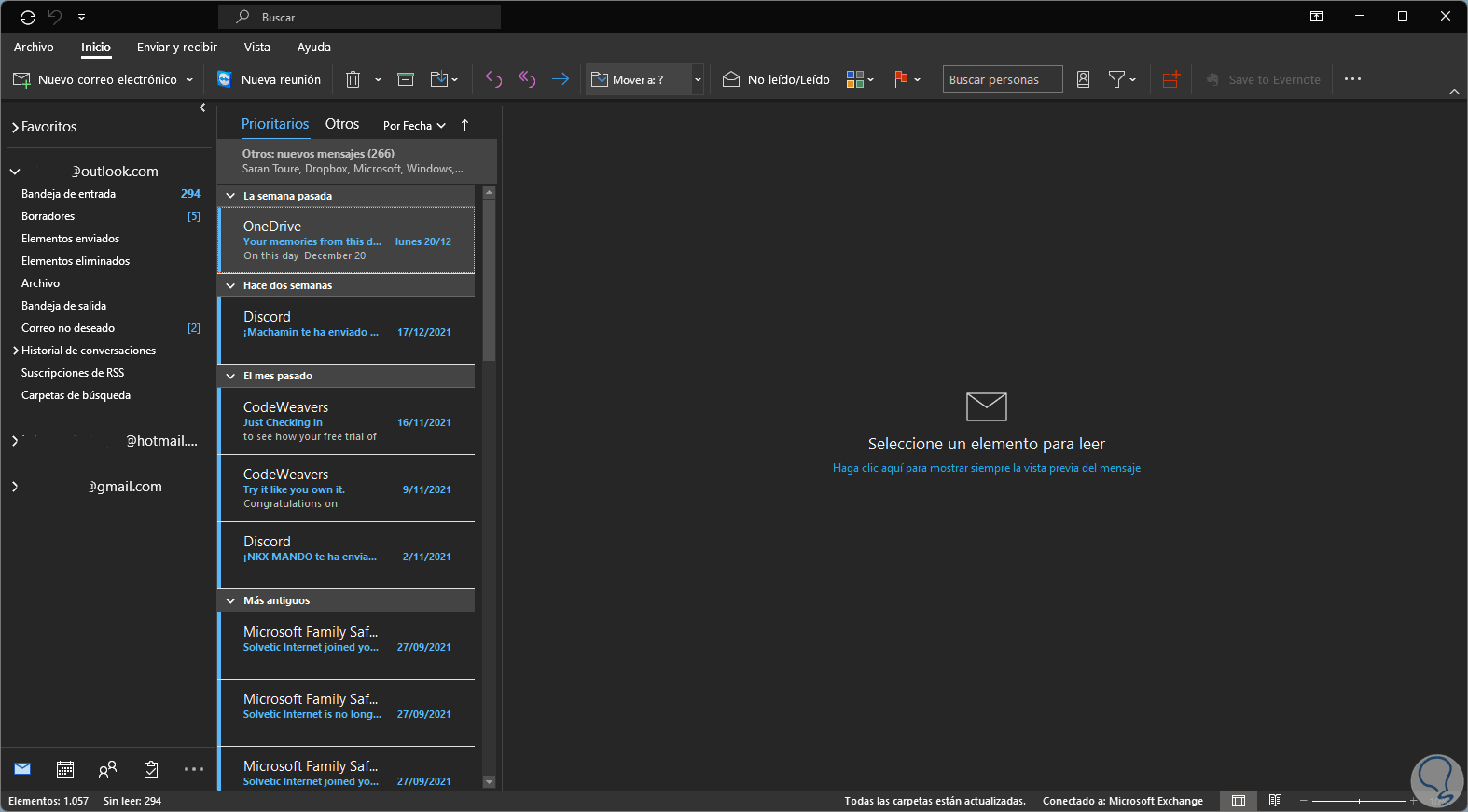Click link to always show message preview
Viewport: 1468px width, 812px height.
click(986, 468)
